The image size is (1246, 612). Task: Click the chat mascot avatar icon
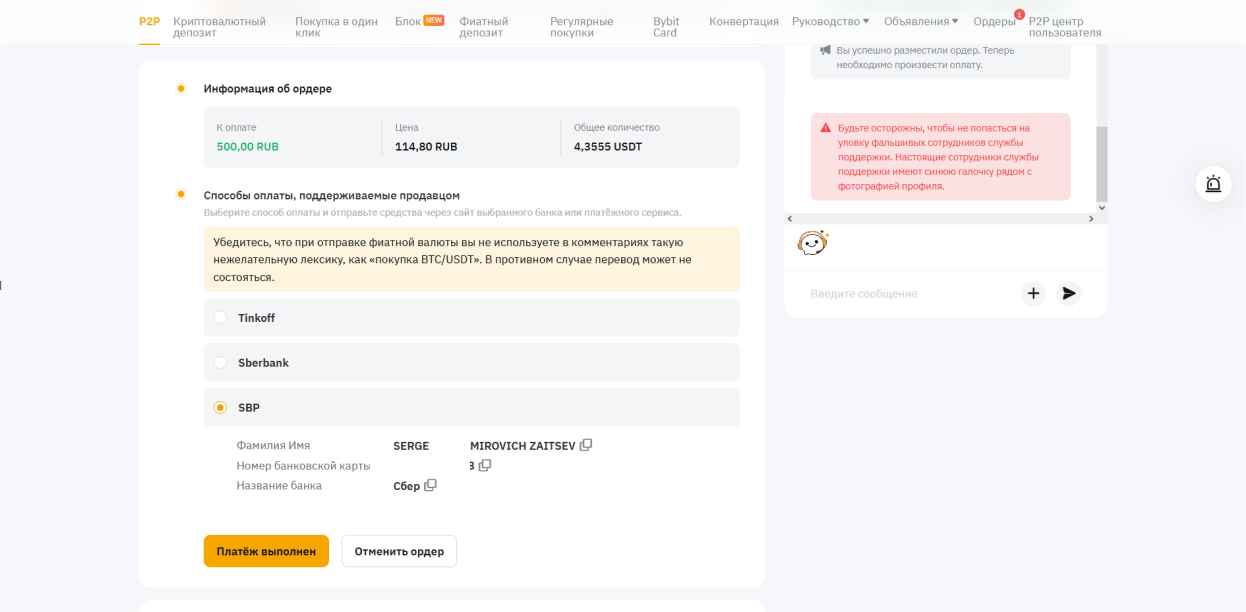[812, 243]
